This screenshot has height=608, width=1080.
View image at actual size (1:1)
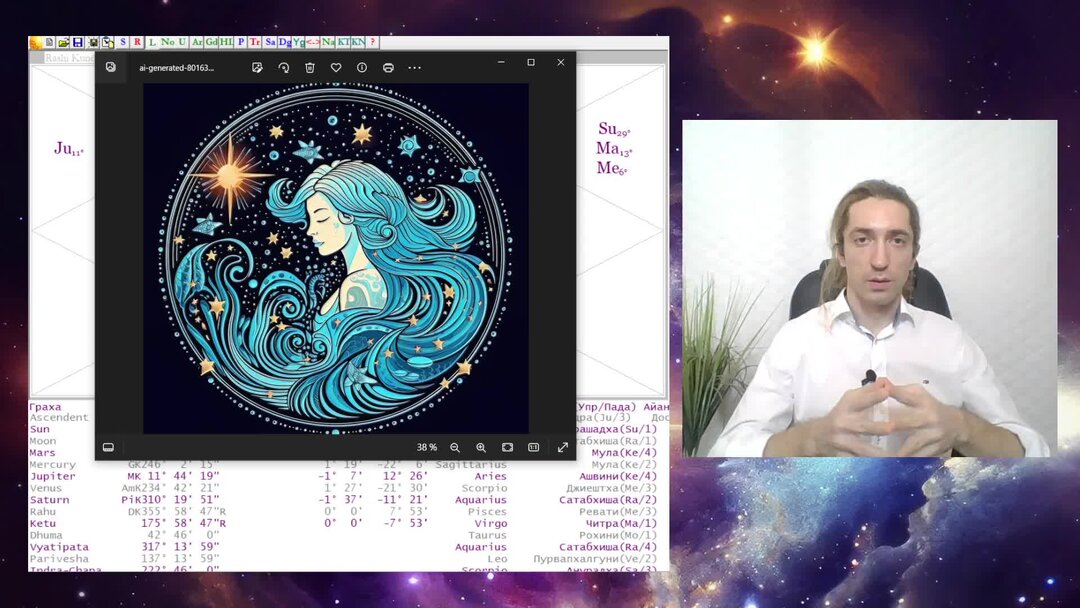[x=534, y=448]
